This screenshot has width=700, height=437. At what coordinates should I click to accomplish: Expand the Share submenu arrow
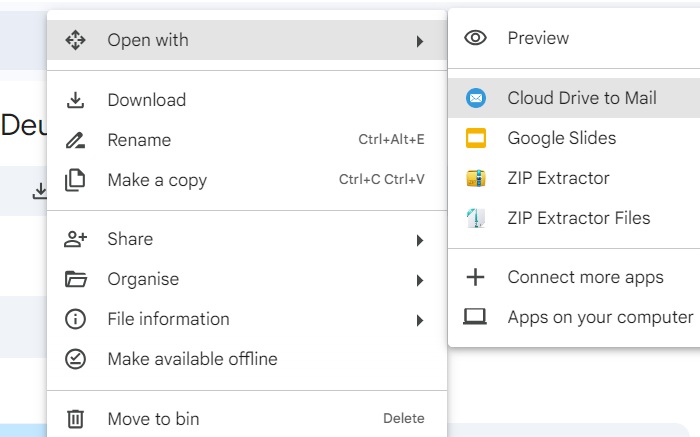click(x=420, y=241)
